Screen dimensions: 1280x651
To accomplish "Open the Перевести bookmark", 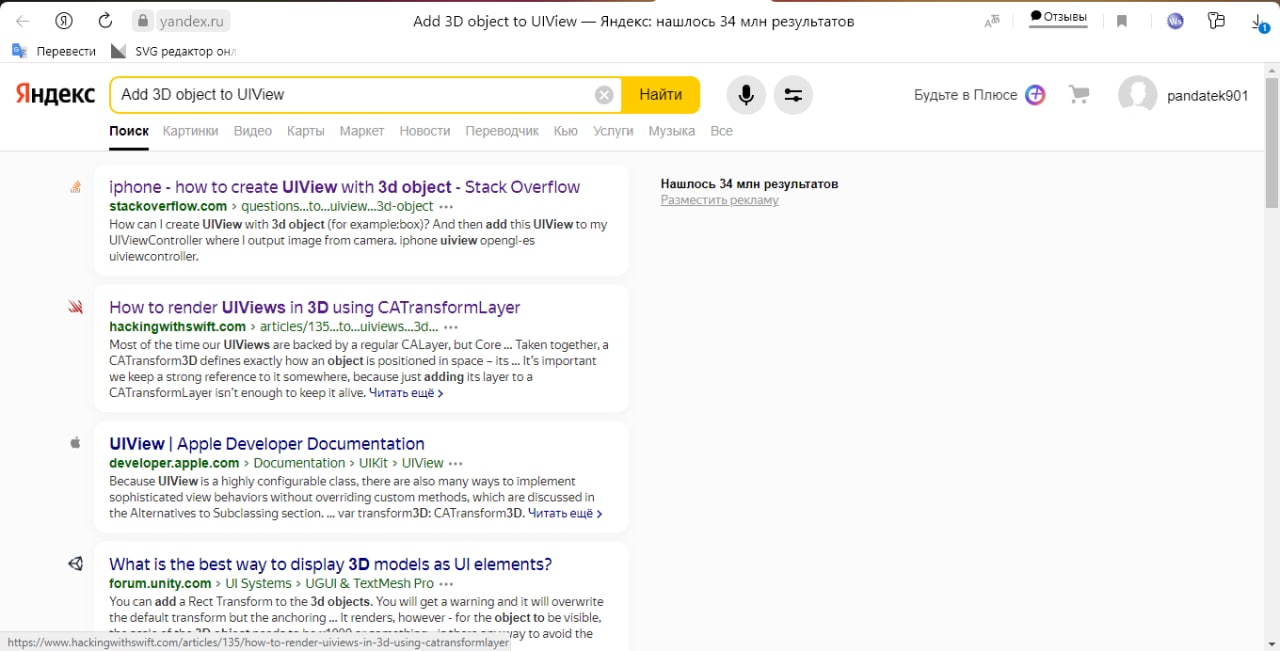I will pyautogui.click(x=55, y=51).
